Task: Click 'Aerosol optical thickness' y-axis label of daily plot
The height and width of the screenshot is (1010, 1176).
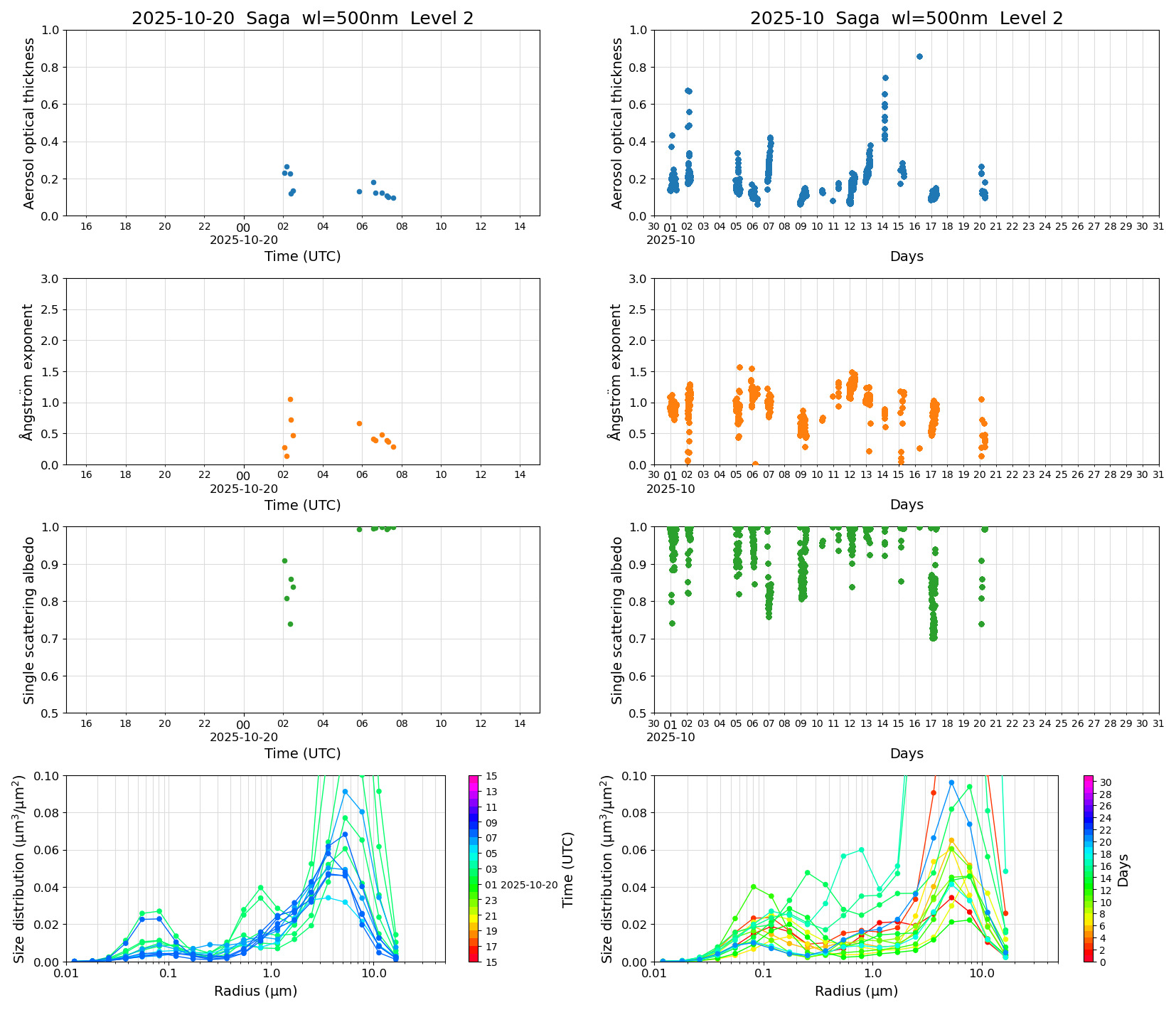Action: (29, 123)
